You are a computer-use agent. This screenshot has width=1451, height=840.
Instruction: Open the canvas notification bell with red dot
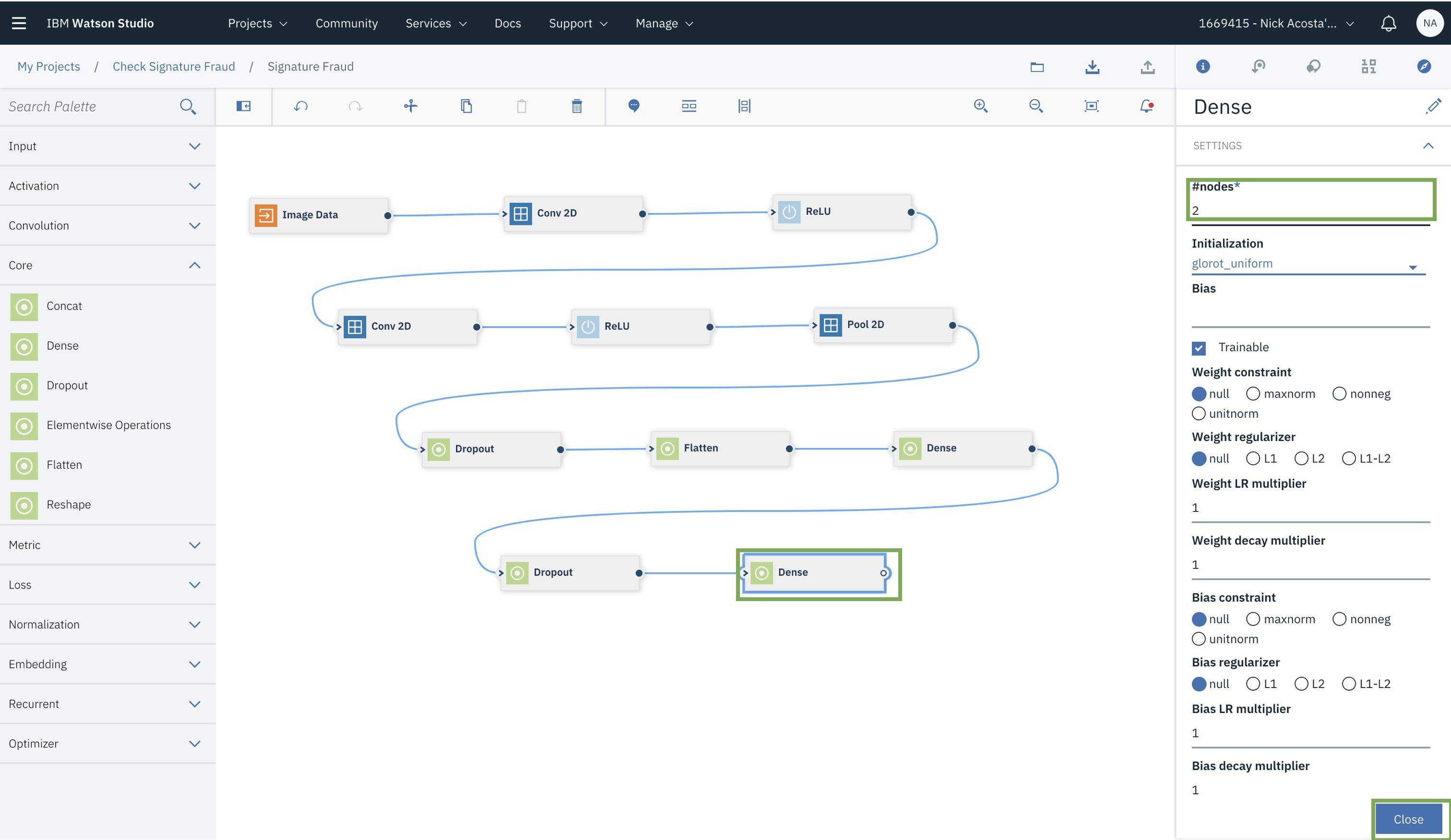[x=1146, y=106]
